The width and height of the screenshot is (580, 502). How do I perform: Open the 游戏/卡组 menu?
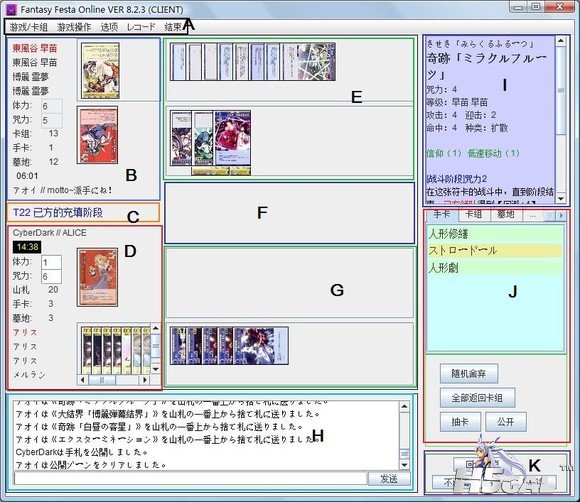point(28,27)
